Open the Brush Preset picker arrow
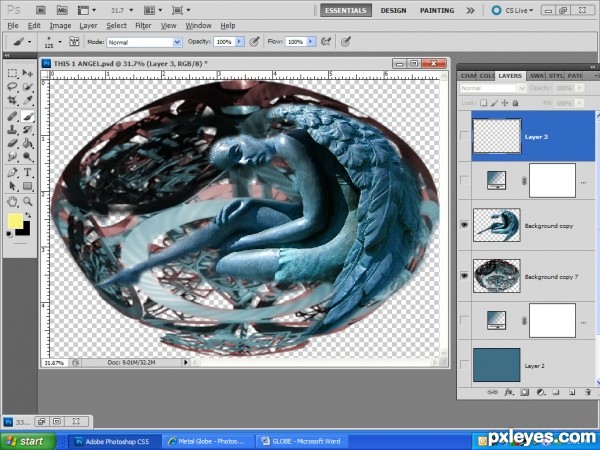The width and height of the screenshot is (600, 450). (x=60, y=41)
